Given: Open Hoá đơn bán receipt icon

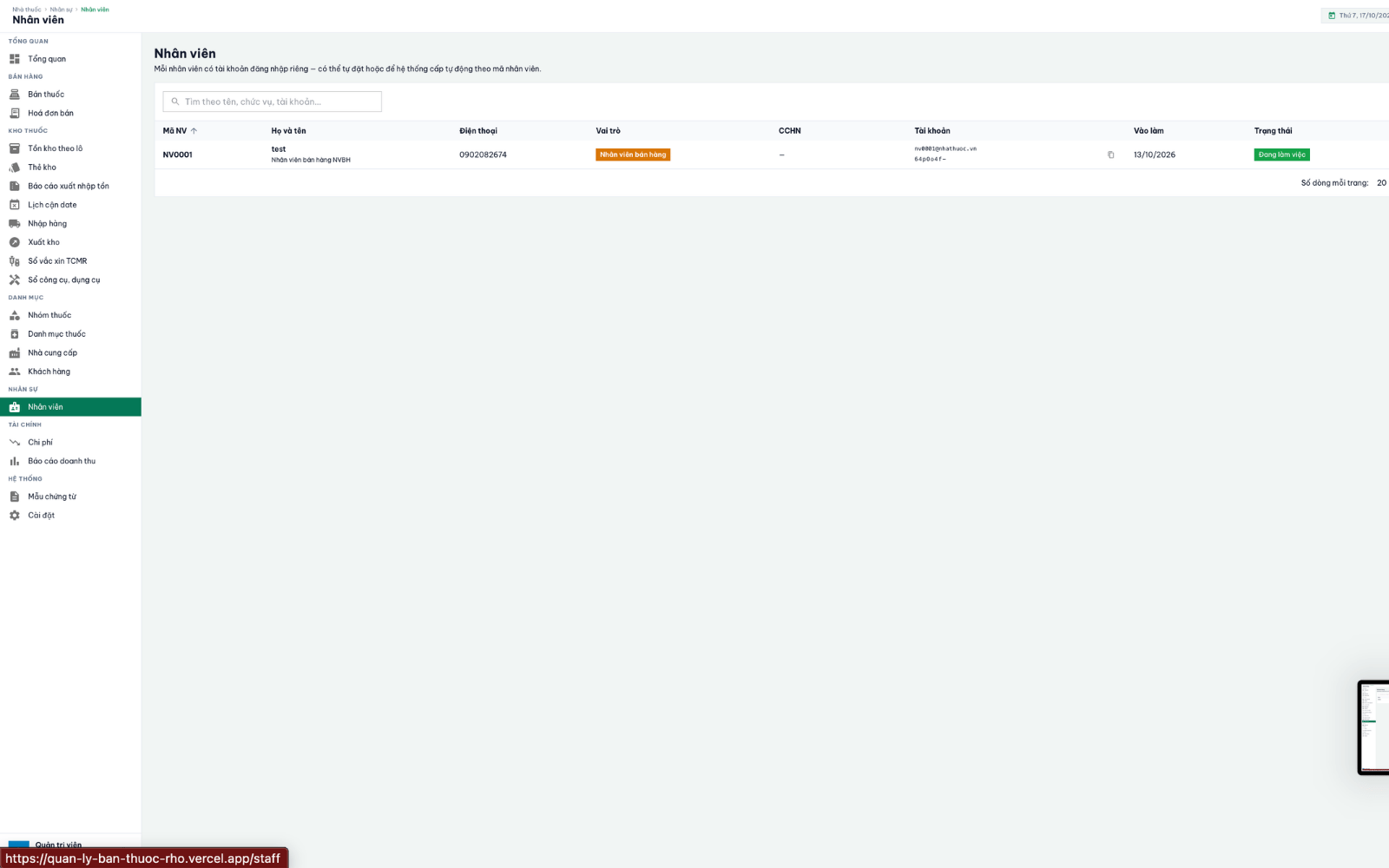Looking at the screenshot, I should [x=15, y=113].
